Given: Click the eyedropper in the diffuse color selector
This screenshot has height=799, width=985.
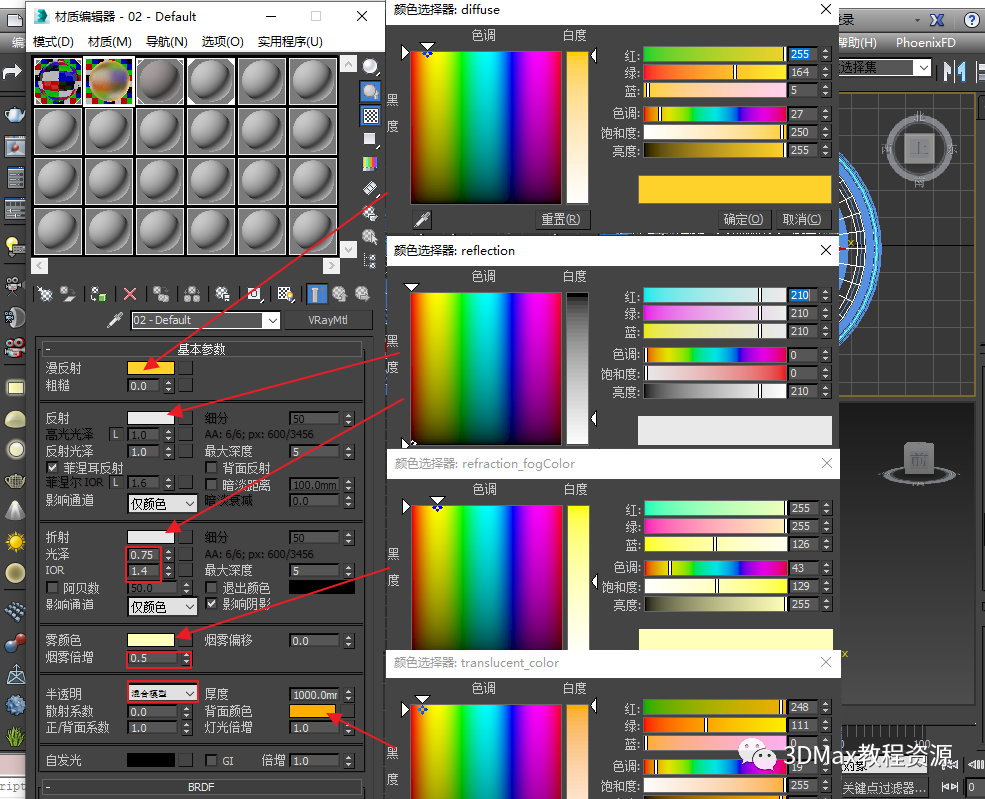Looking at the screenshot, I should (x=422, y=219).
